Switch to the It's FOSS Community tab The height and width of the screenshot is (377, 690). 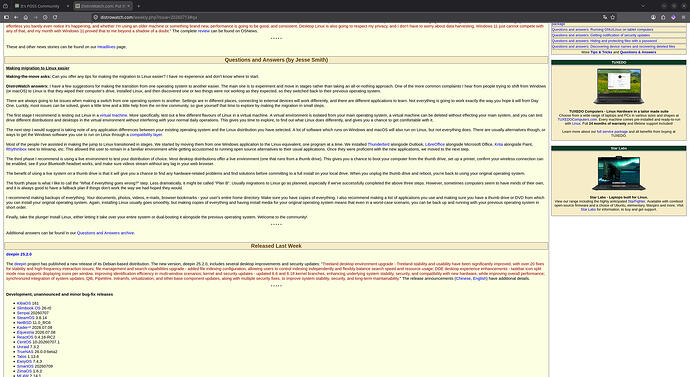tap(41, 6)
